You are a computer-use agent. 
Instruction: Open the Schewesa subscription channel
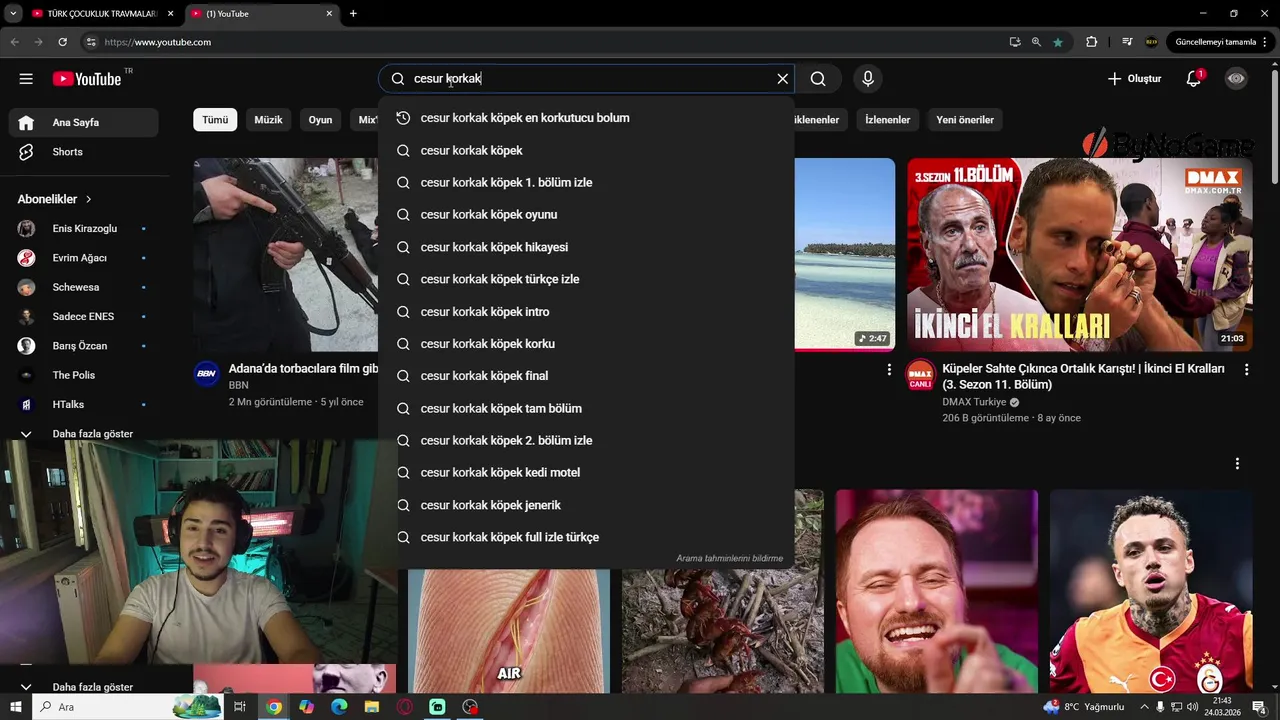point(84,287)
